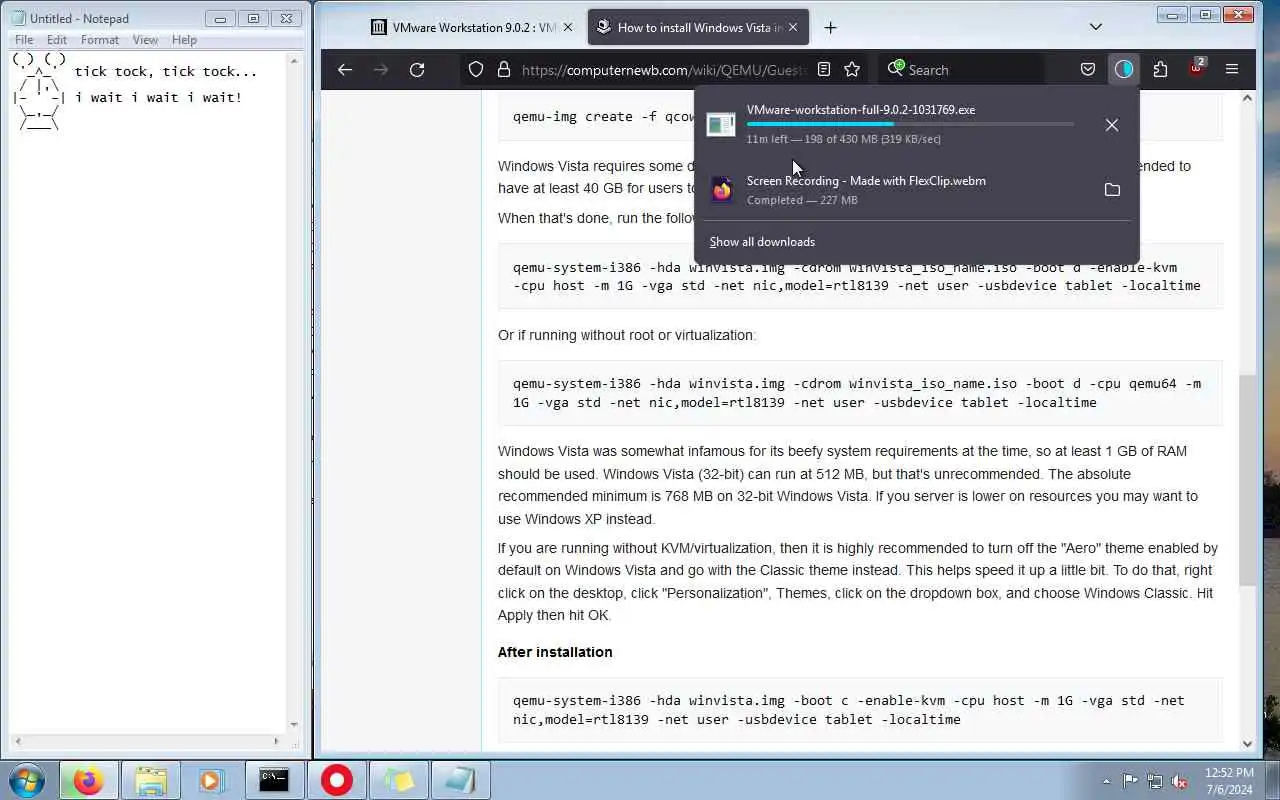Click Command Prompt taskbar icon
1280x800 pixels.
(x=274, y=780)
